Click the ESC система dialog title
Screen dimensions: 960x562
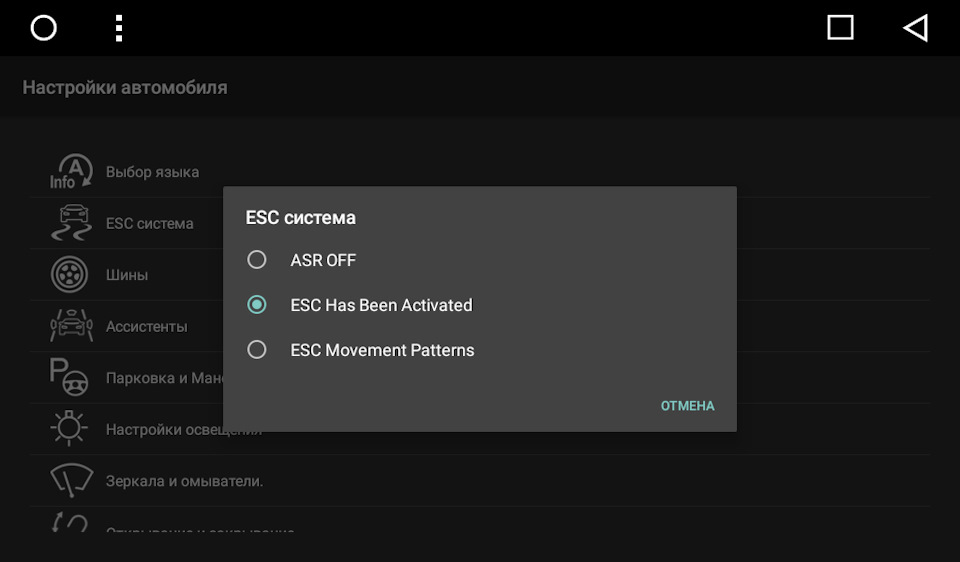point(301,218)
